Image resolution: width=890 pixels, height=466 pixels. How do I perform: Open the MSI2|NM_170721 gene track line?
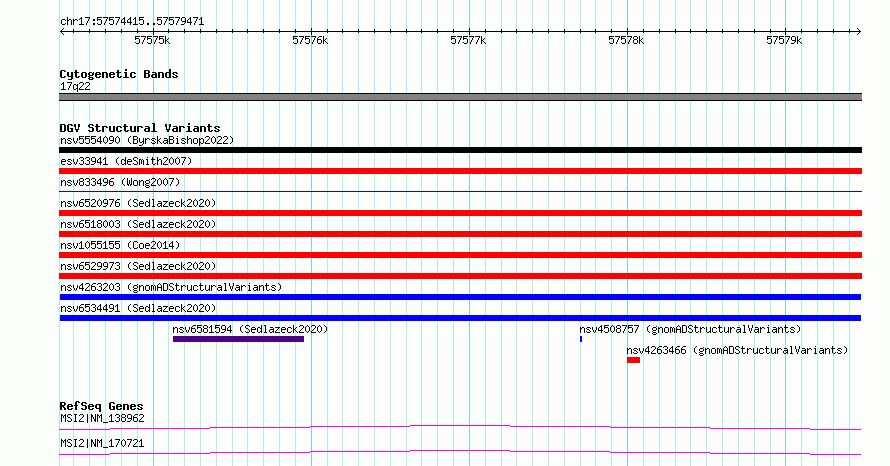pos(460,452)
